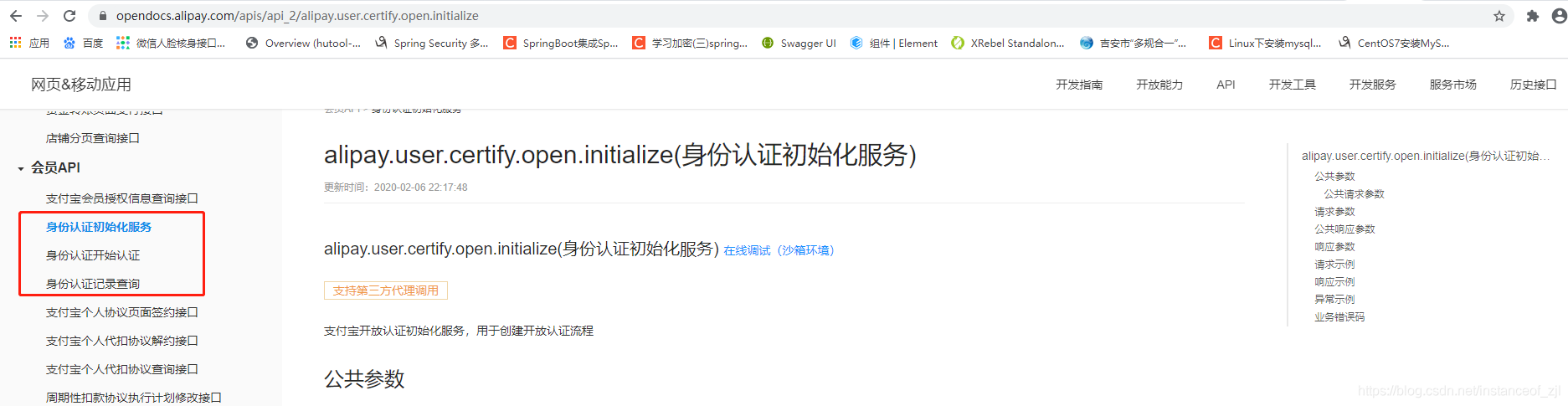Jump to 请求示例 in the outline
Image resolution: width=1568 pixels, height=406 pixels.
pos(1334,265)
